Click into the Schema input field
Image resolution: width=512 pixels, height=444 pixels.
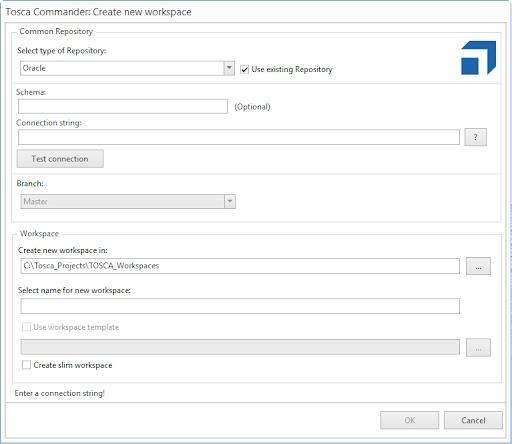click(123, 106)
